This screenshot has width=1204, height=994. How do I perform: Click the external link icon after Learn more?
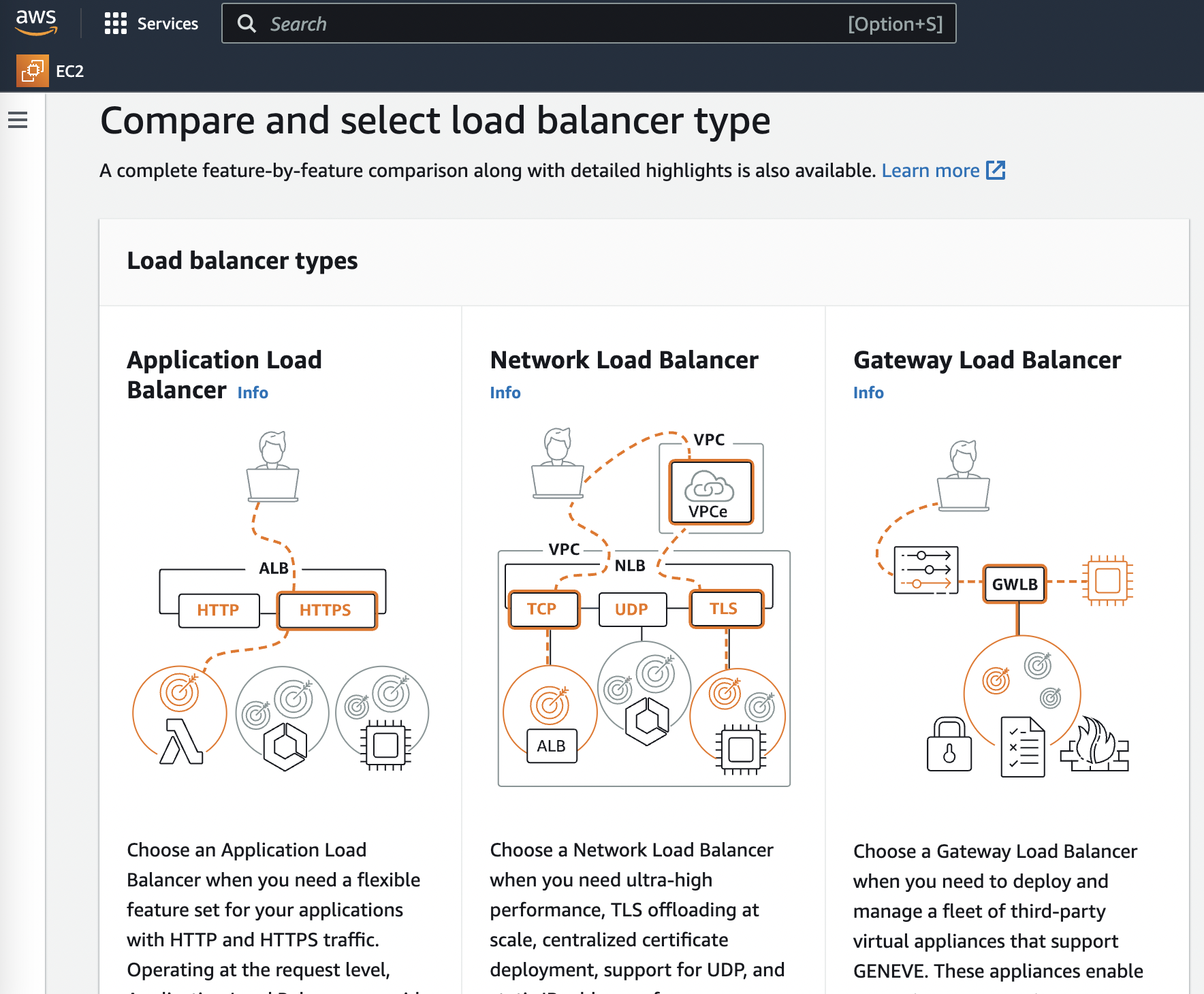[x=996, y=170]
